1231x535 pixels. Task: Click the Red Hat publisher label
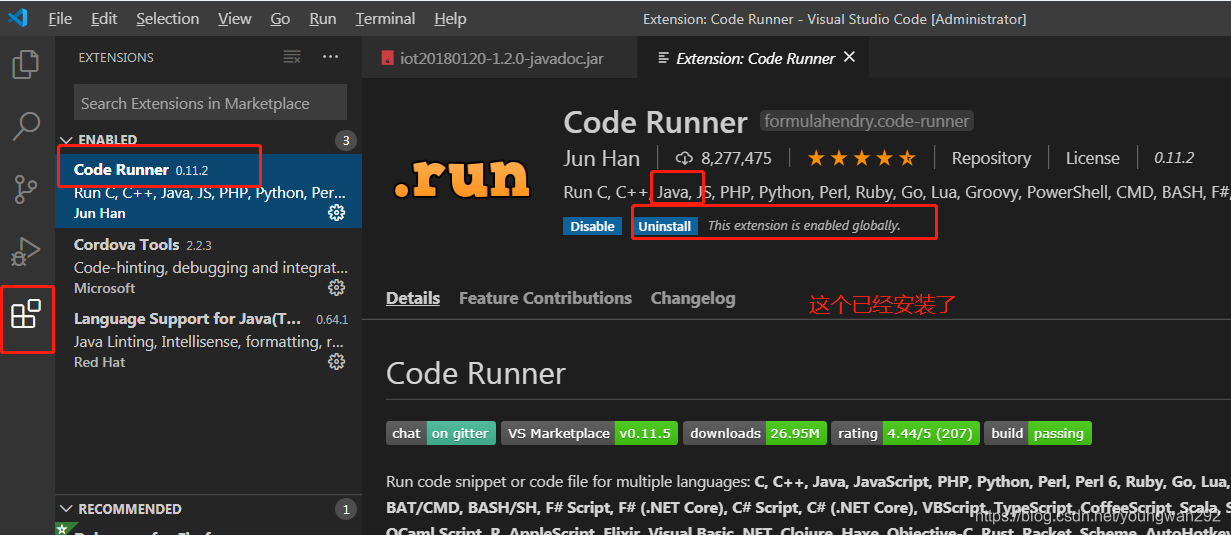tap(100, 362)
